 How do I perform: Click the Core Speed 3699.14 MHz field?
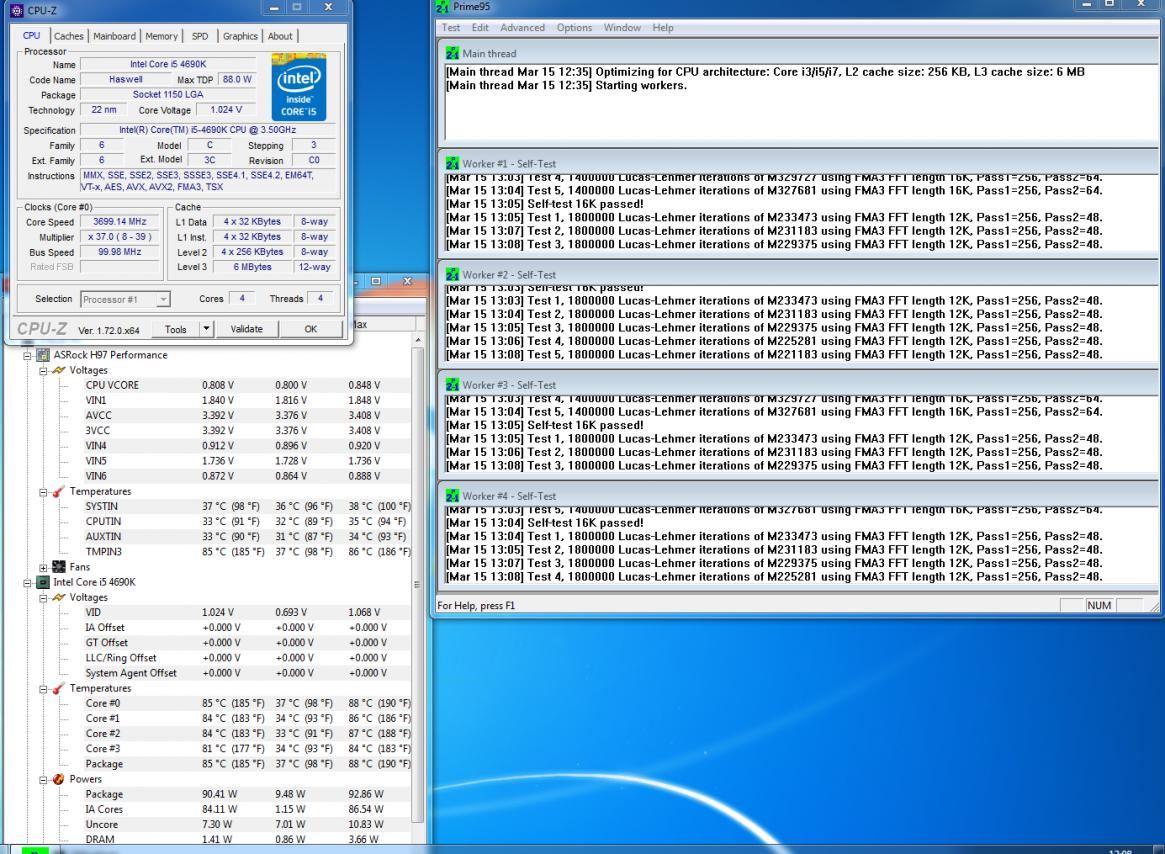(120, 221)
